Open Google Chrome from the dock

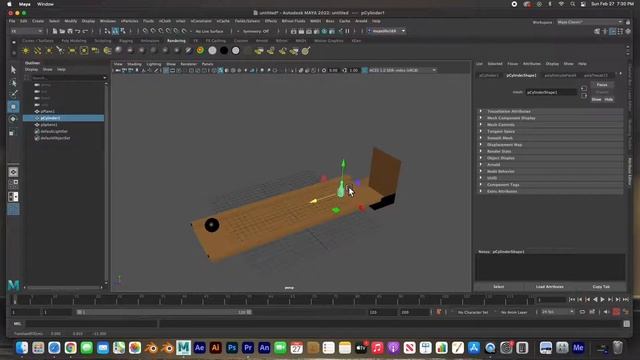click(70, 348)
